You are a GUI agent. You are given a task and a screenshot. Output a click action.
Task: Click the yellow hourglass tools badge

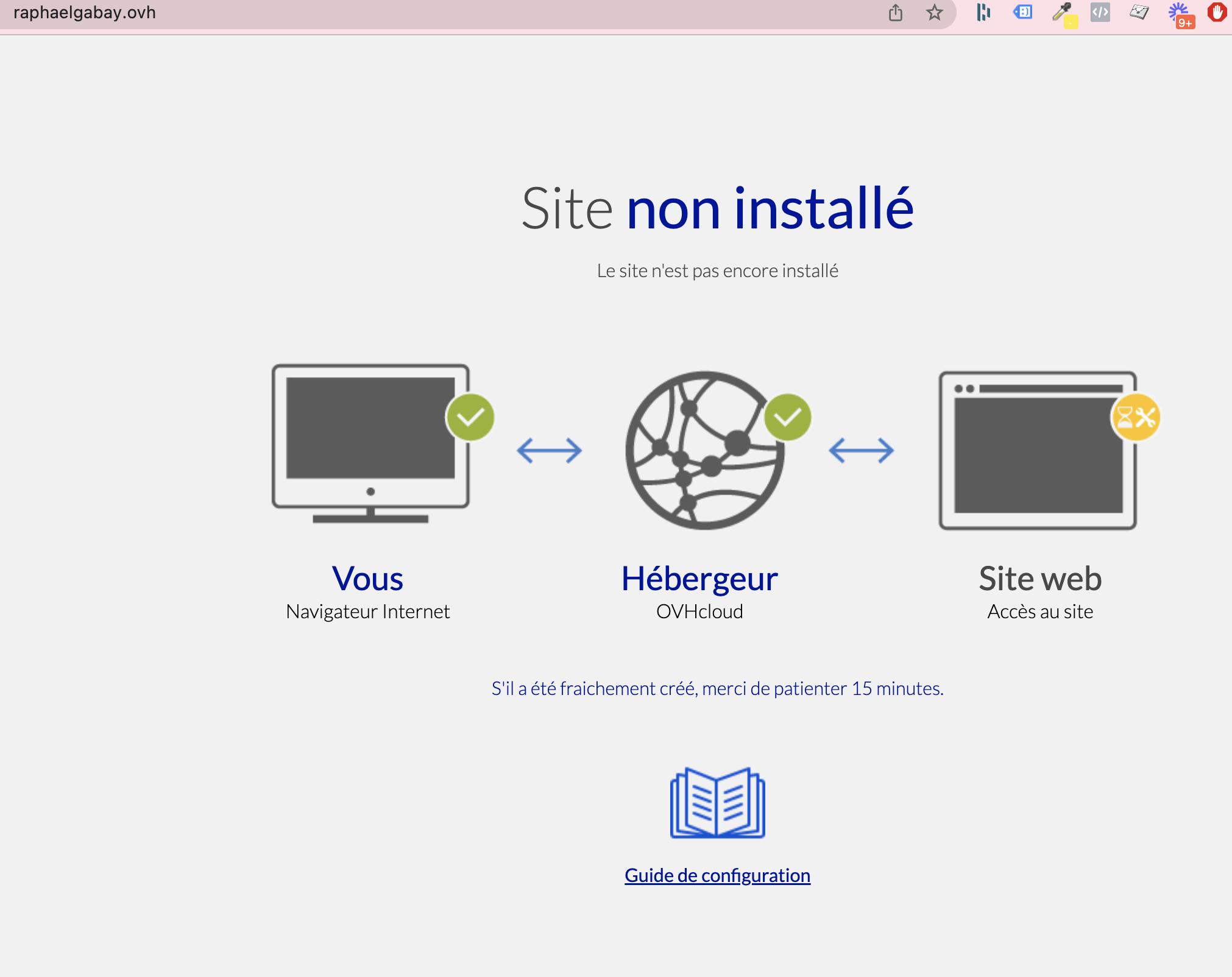(1136, 417)
